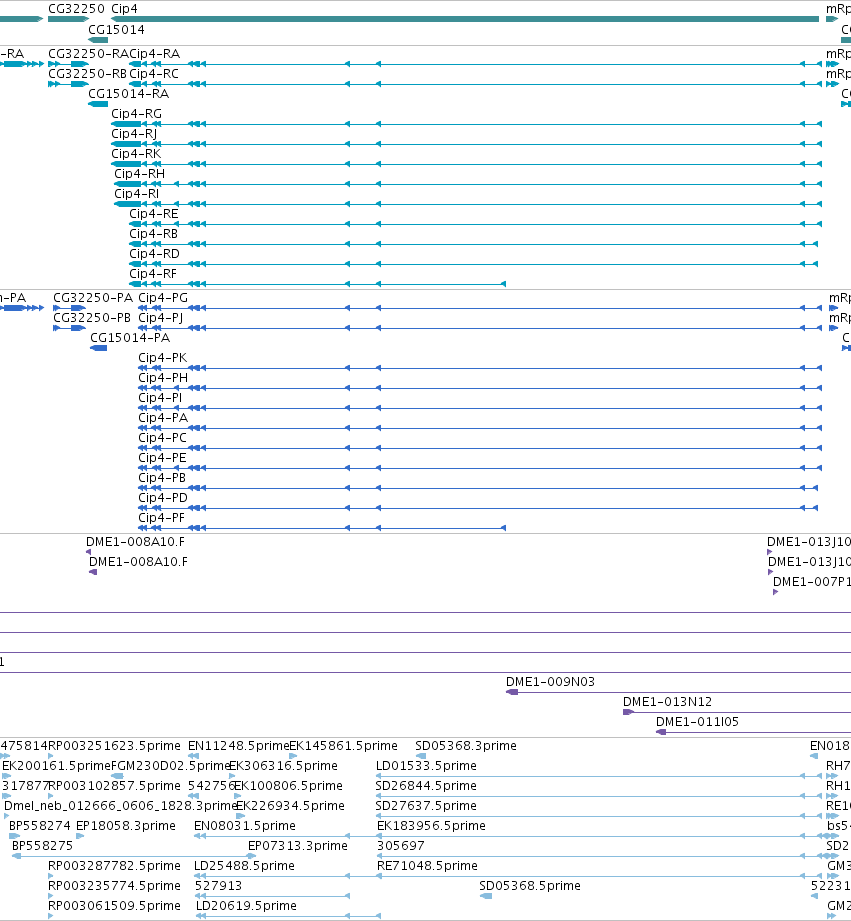
Task: Choose the Cip4-PB protein label
Action: (162, 478)
